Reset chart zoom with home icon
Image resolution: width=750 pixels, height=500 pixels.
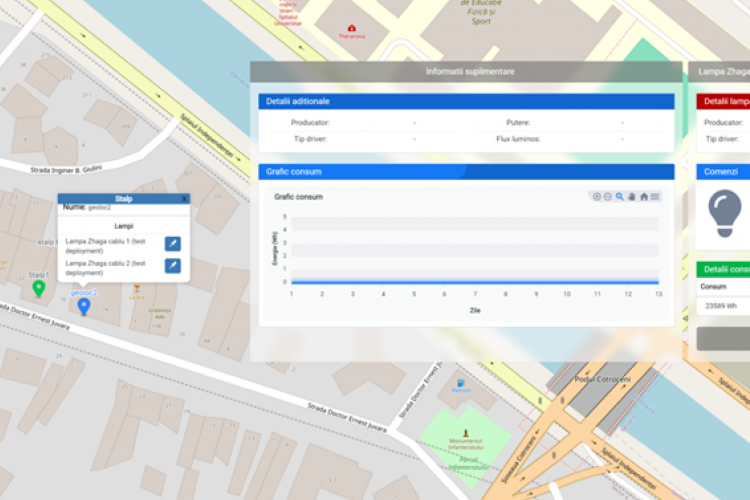tap(644, 197)
